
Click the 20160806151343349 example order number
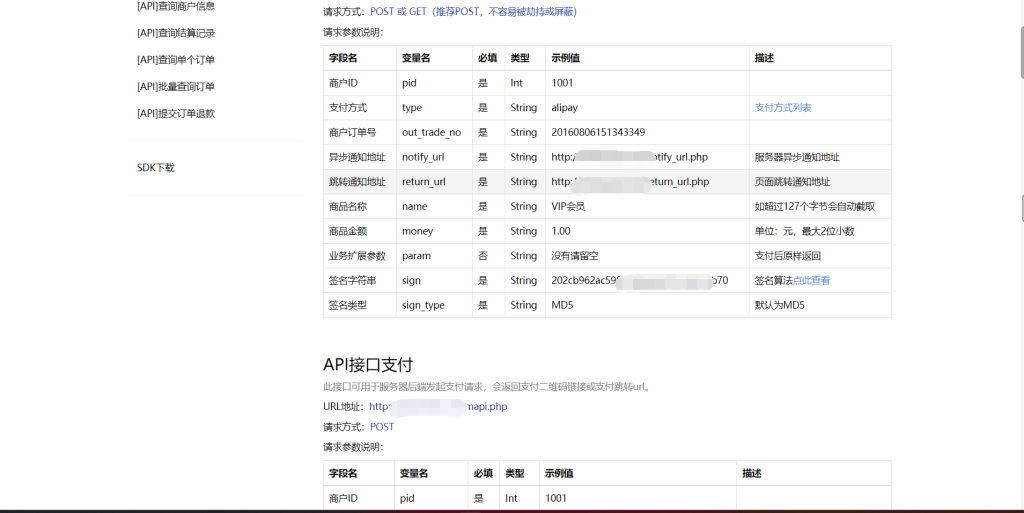(598, 132)
